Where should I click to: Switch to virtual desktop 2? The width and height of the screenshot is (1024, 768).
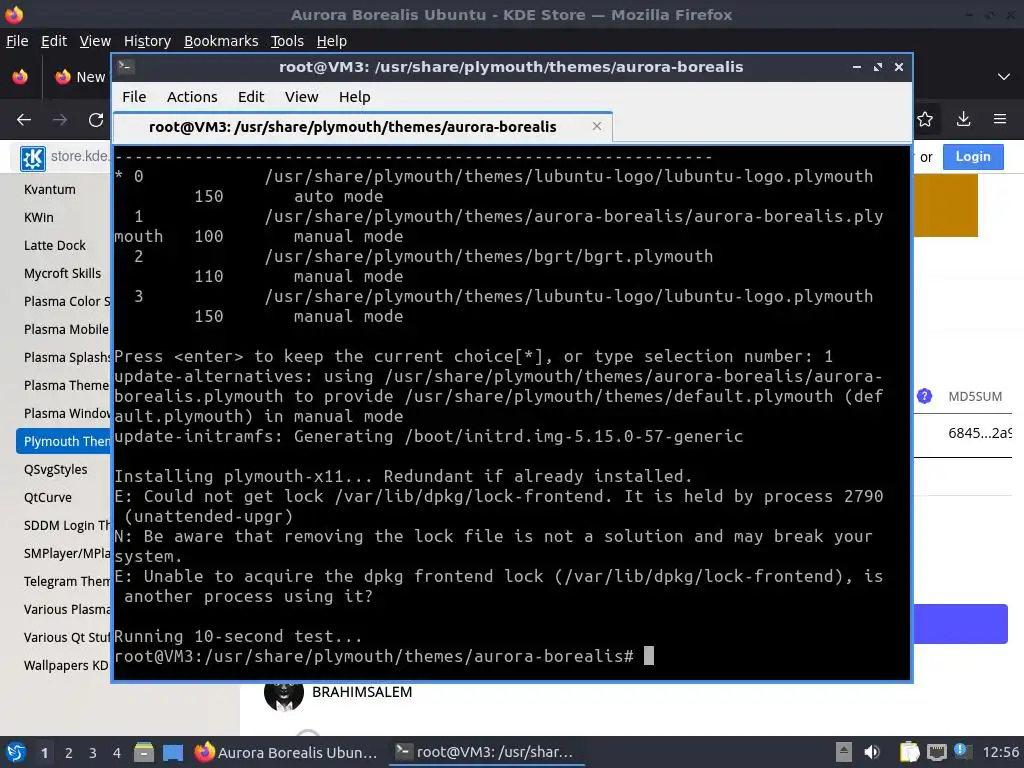[69, 754]
